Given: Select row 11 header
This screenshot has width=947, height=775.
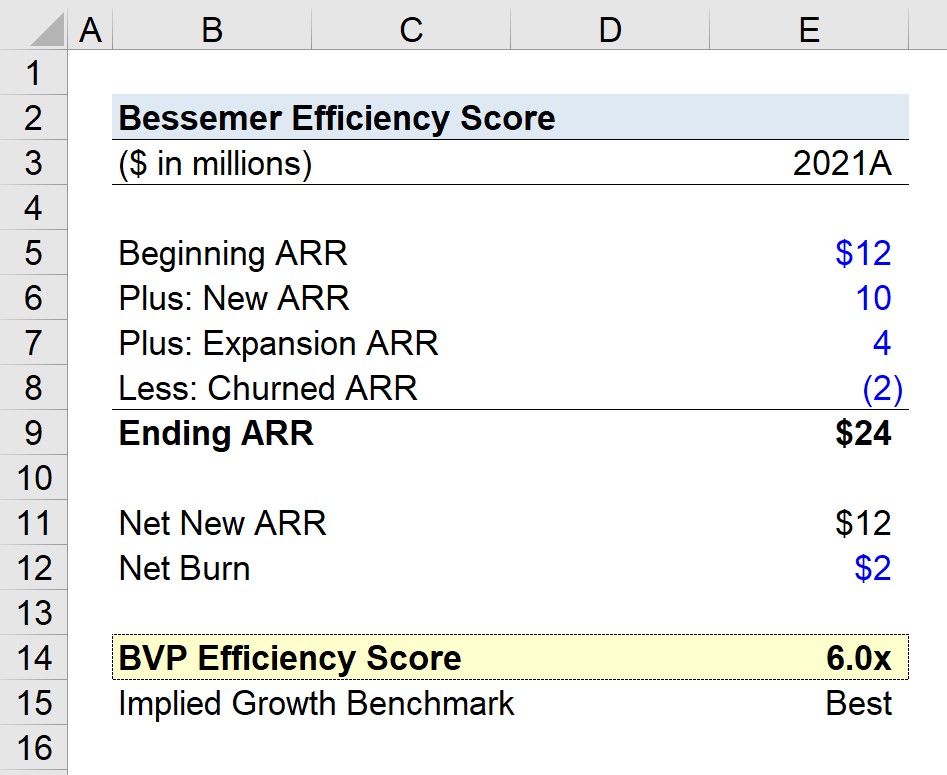Looking at the screenshot, I should tap(33, 523).
